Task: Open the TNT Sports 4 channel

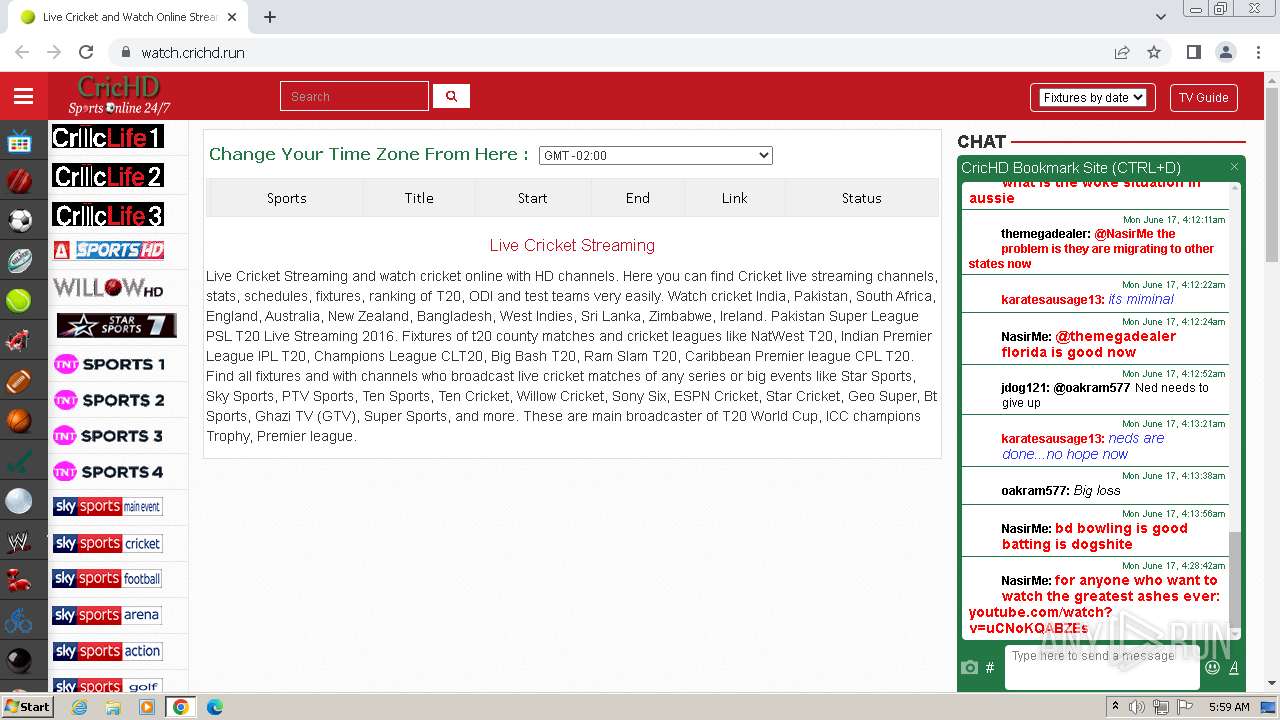Action: pyautogui.click(x=108, y=471)
